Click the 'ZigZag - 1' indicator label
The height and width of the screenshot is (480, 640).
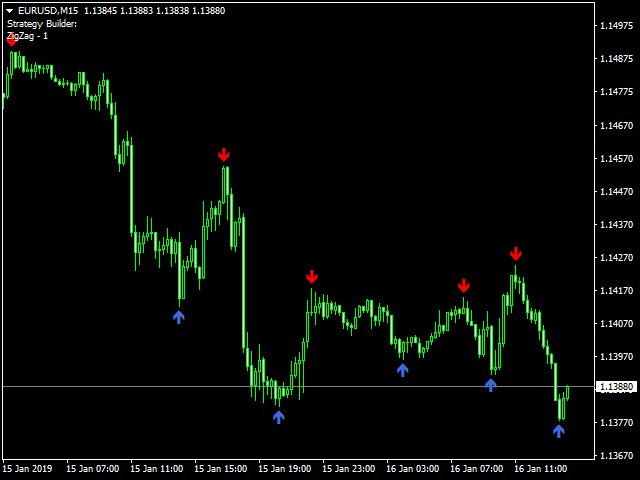(x=27, y=36)
